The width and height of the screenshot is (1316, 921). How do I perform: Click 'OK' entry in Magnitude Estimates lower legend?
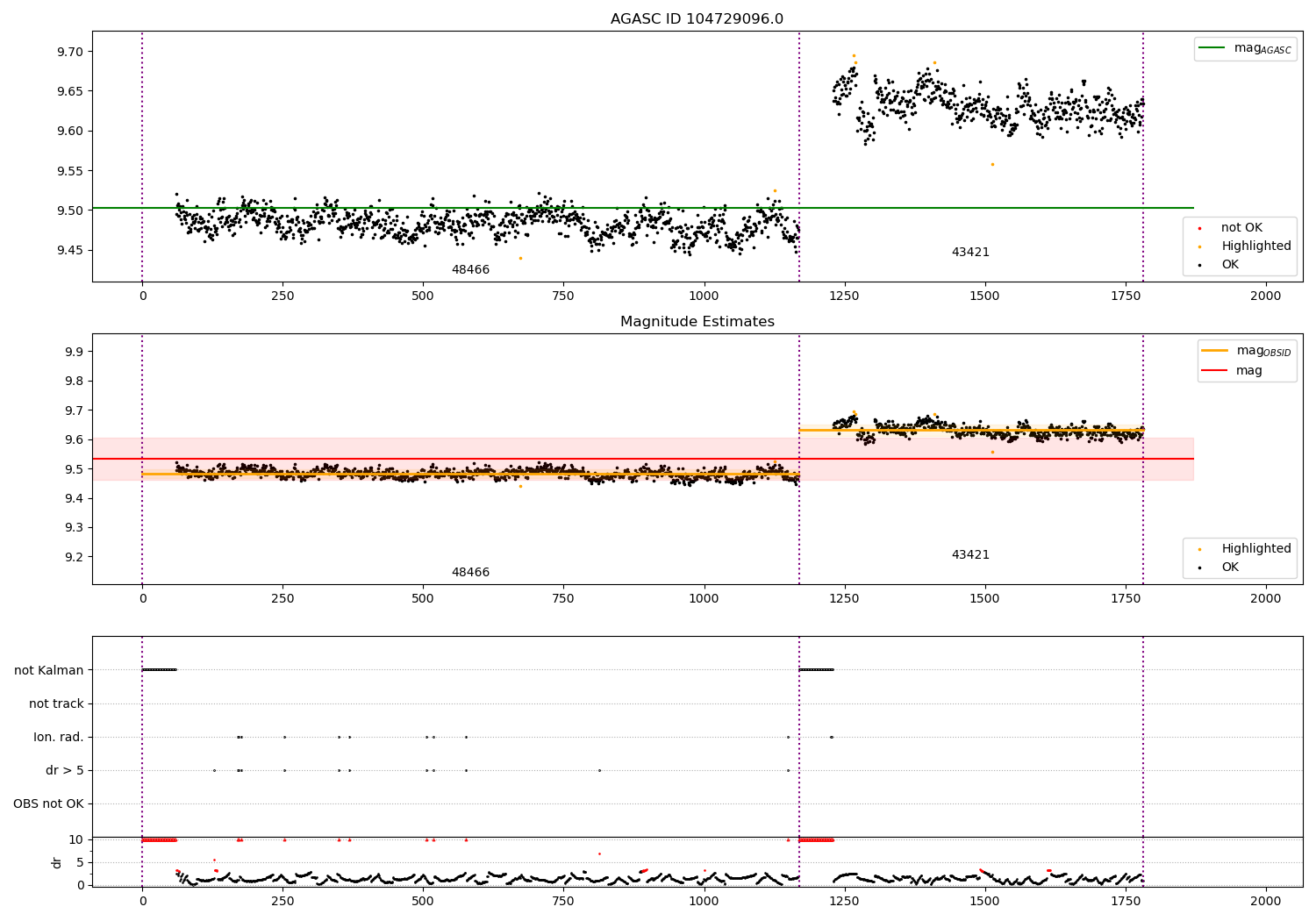(x=1230, y=568)
